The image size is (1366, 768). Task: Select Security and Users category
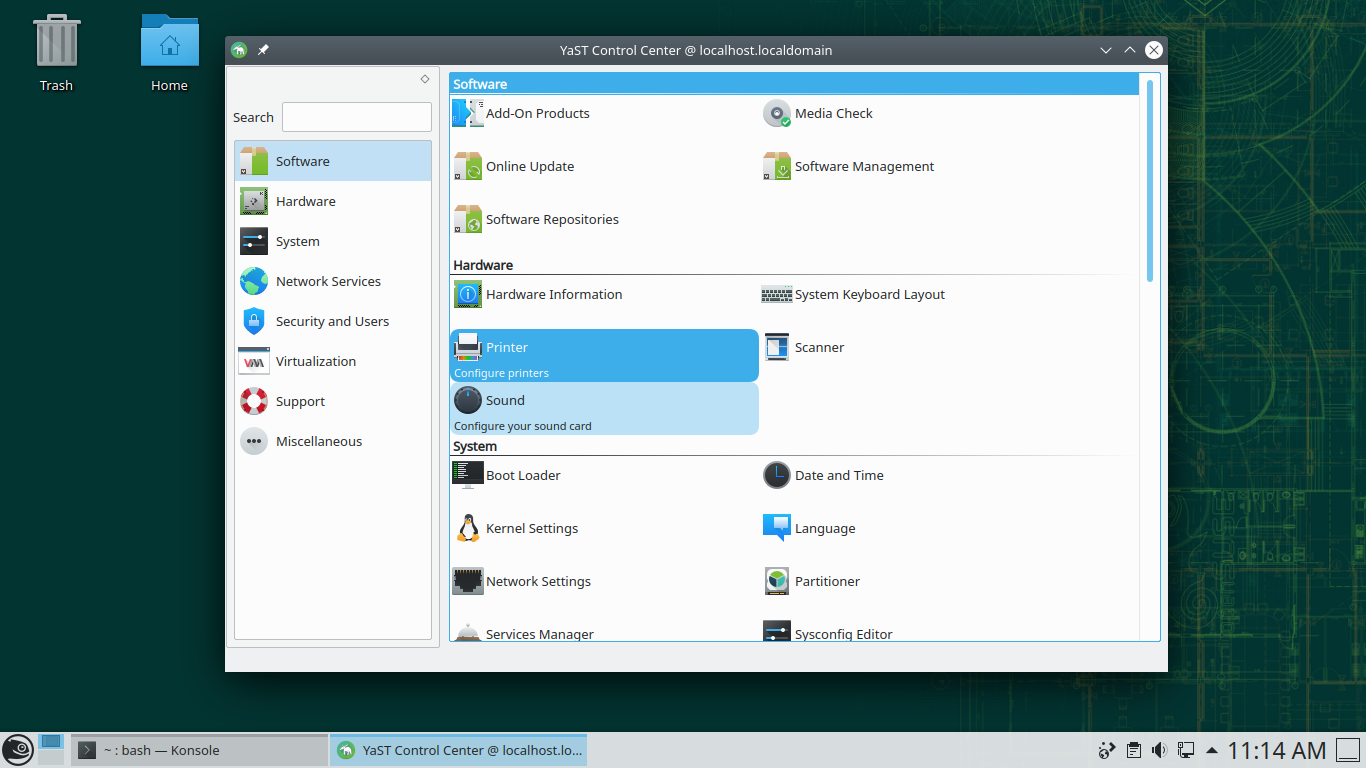tap(333, 321)
